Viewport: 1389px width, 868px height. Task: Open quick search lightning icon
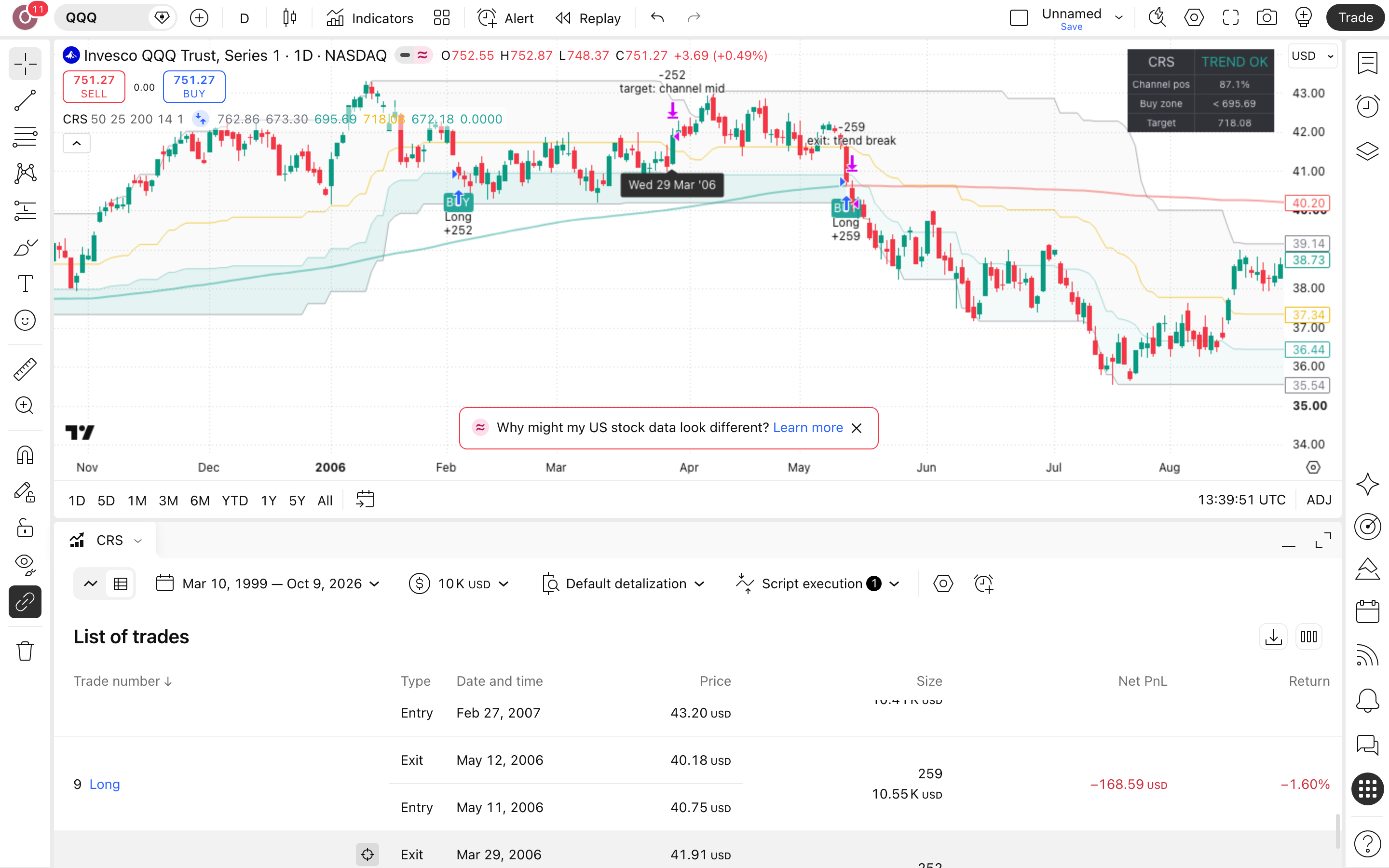pyautogui.click(x=1157, y=18)
